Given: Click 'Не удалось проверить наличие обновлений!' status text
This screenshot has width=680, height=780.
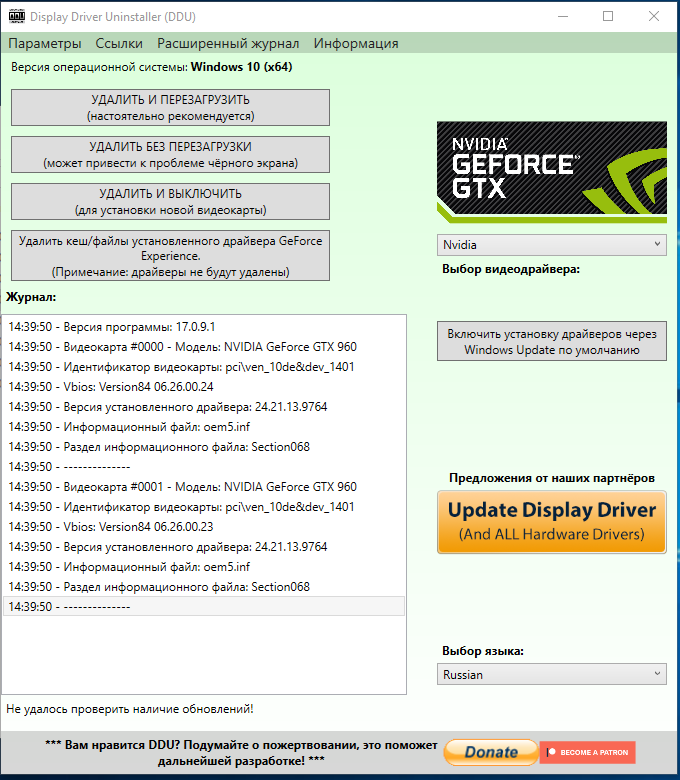Looking at the screenshot, I should pos(130,709).
